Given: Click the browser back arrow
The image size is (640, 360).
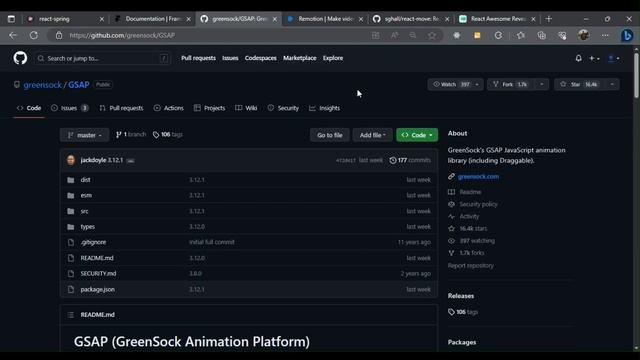Looking at the screenshot, I should pyautogui.click(x=13, y=36).
